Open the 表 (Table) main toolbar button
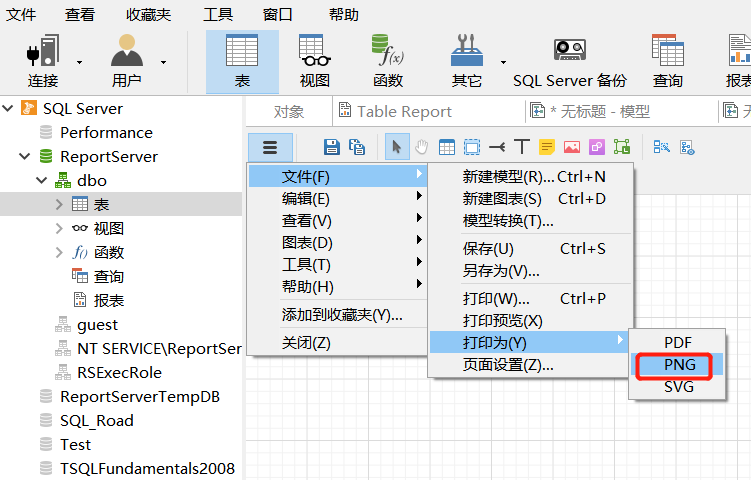 (242, 61)
